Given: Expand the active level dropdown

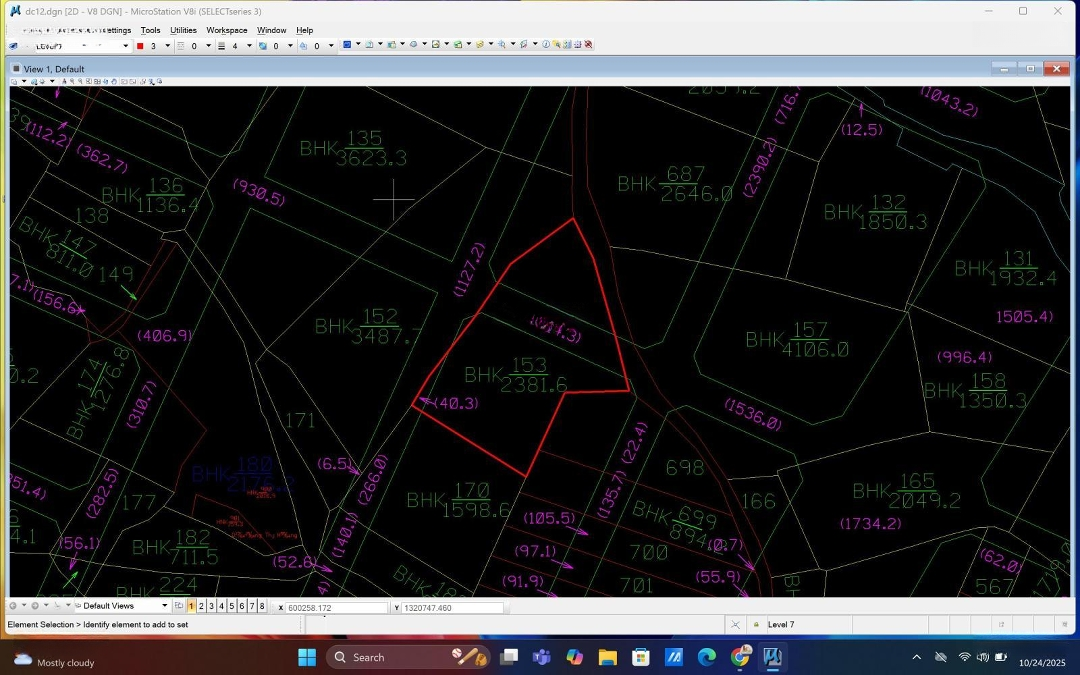Looking at the screenshot, I should point(125,46).
